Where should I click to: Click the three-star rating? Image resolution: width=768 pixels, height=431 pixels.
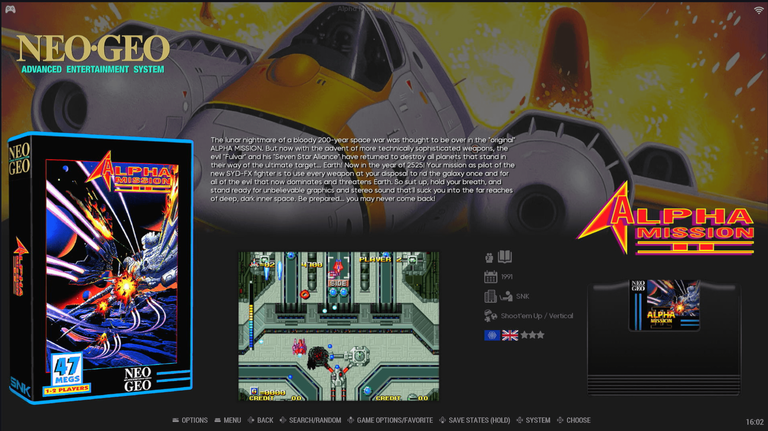(531, 335)
